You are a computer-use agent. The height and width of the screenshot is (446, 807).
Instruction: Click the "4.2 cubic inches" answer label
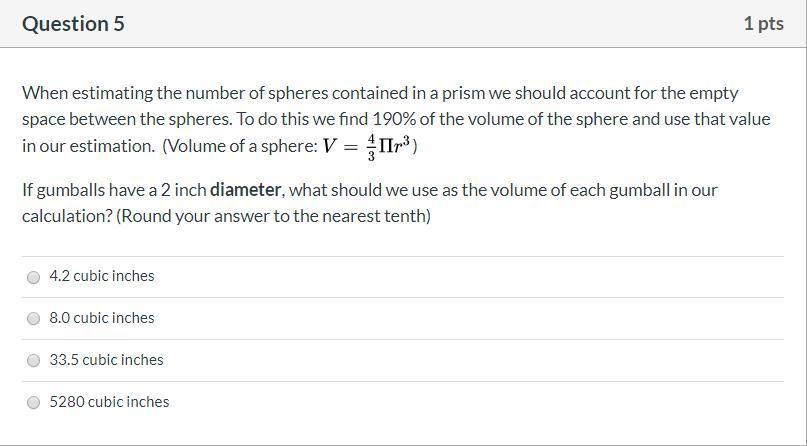pyautogui.click(x=102, y=276)
